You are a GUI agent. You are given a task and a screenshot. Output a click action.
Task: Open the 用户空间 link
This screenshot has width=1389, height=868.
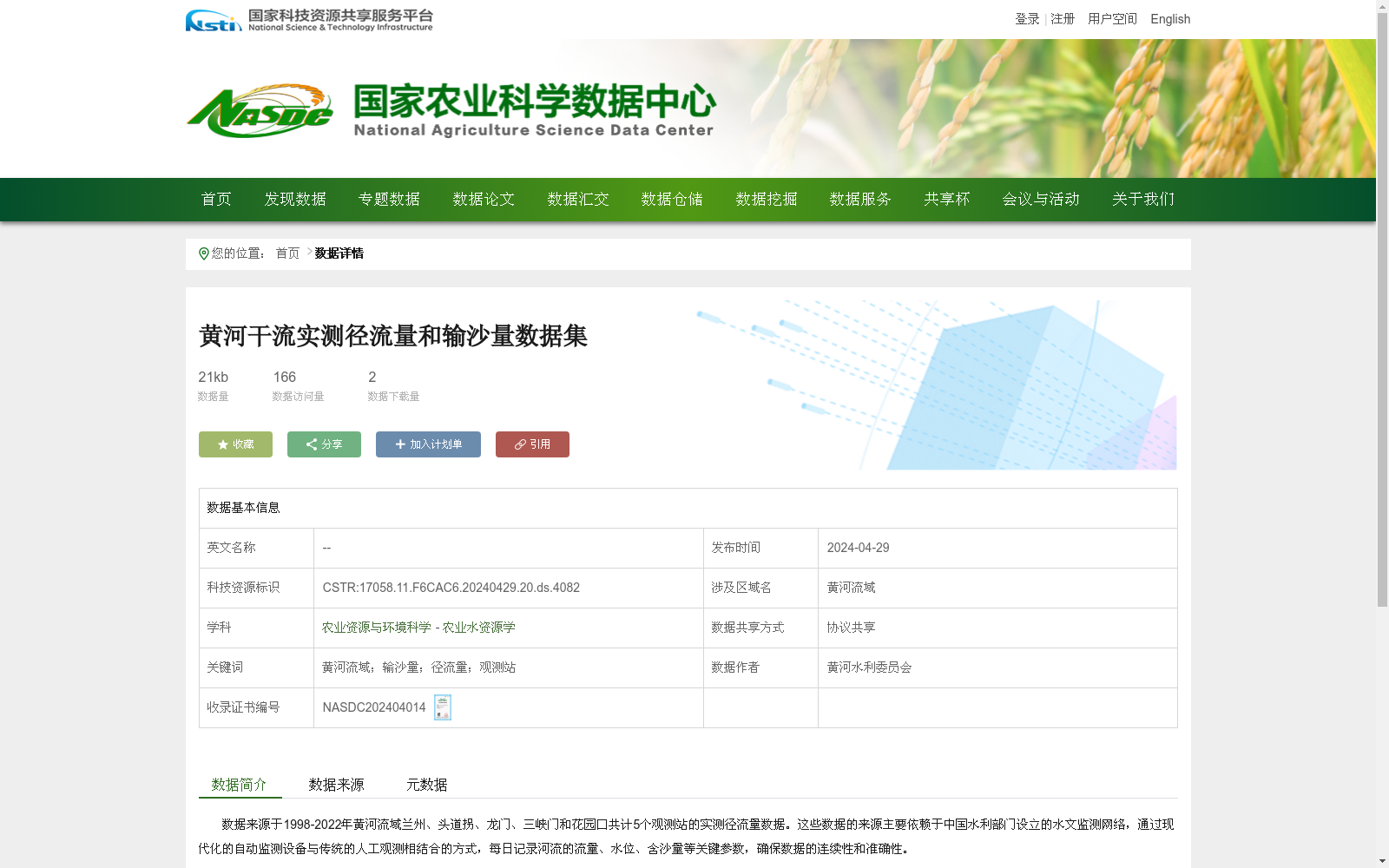(x=1112, y=19)
